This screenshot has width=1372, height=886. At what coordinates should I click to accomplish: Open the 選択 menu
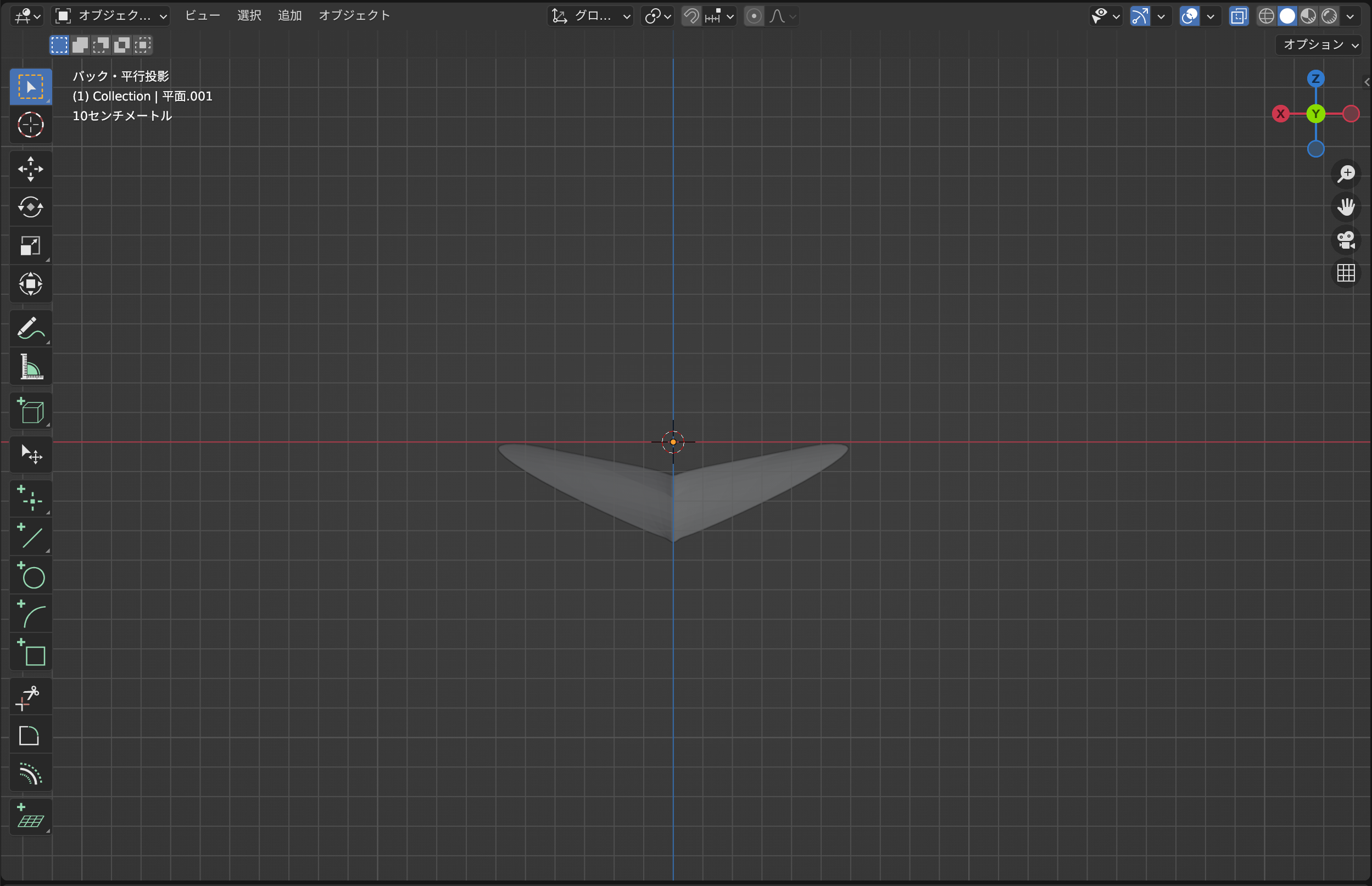point(249,15)
